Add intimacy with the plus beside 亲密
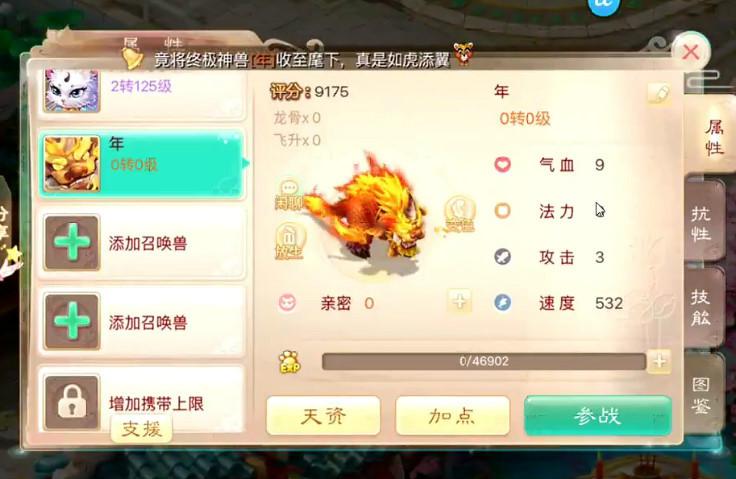 tap(460, 301)
